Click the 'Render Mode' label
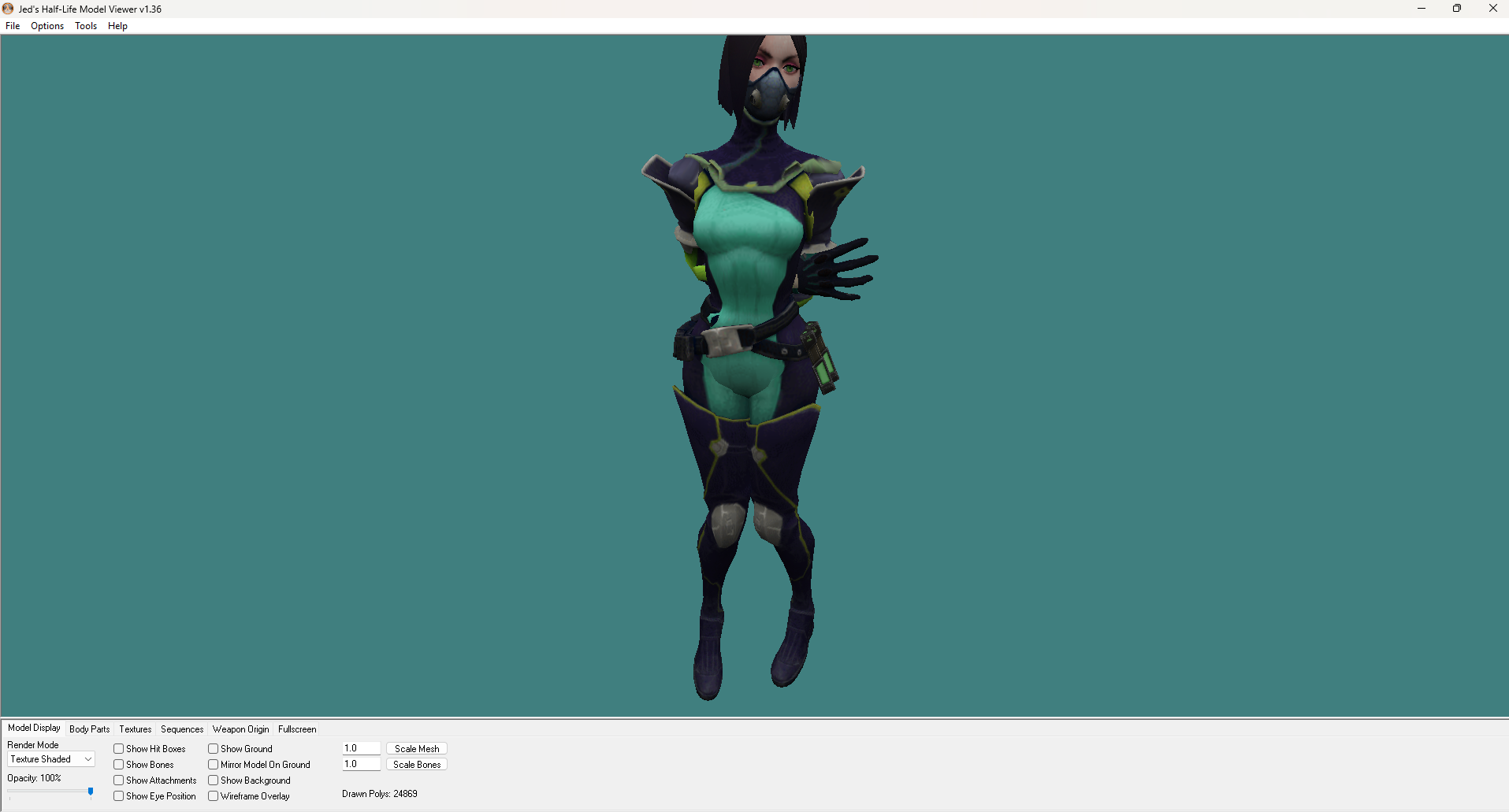The height and width of the screenshot is (812, 1509). (33, 745)
